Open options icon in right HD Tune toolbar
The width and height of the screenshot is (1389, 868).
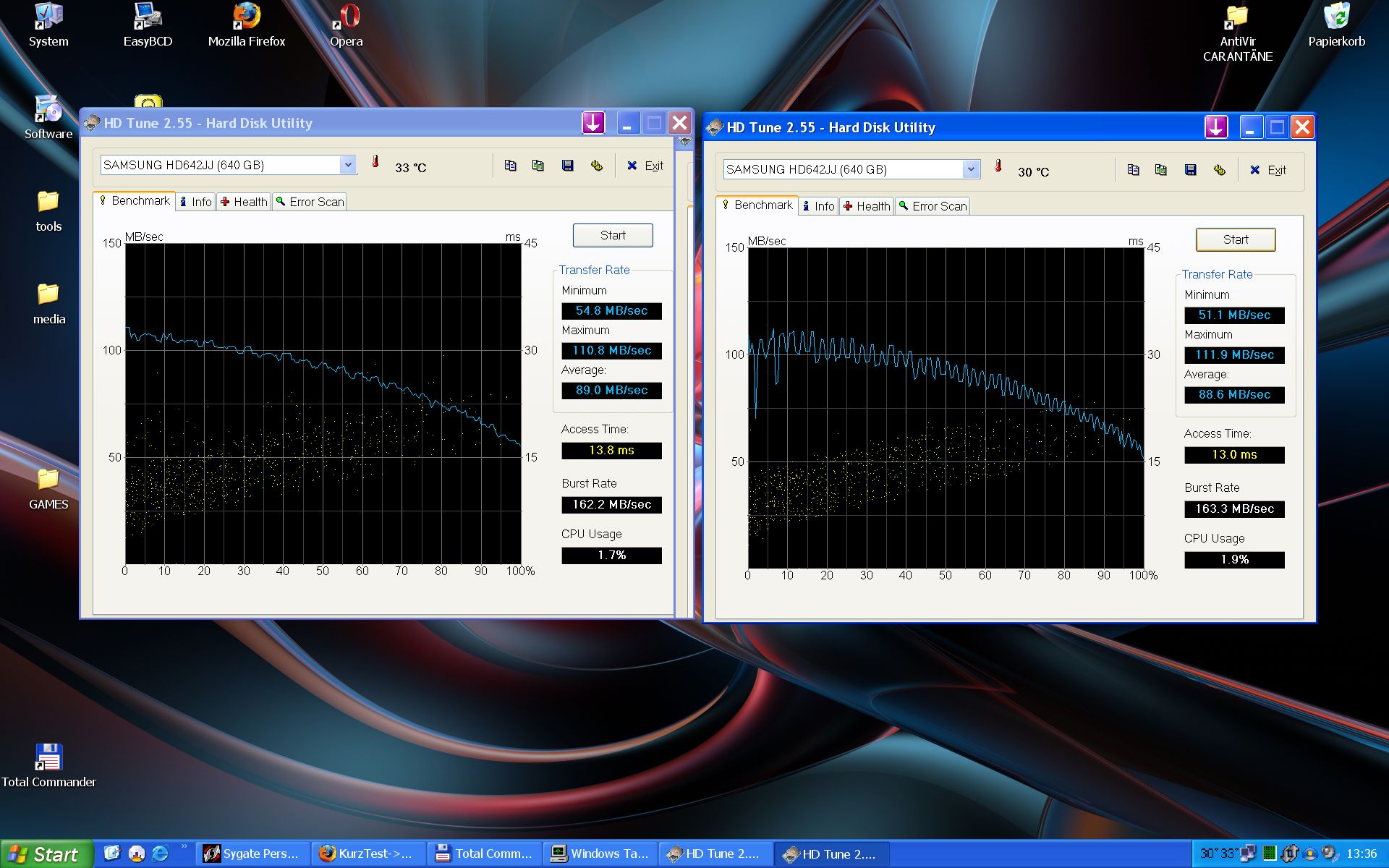[1219, 170]
